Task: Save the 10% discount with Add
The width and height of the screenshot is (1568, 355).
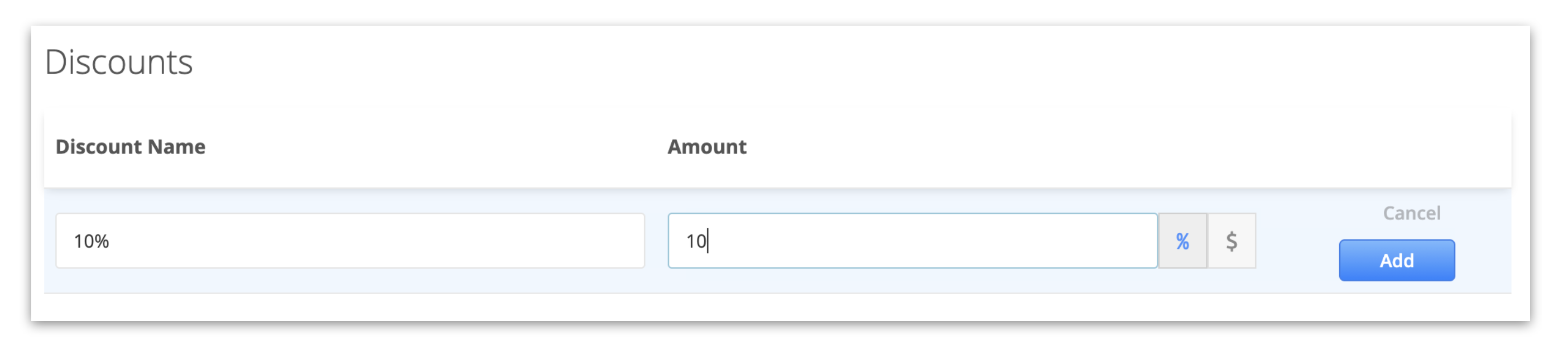Action: pyautogui.click(x=1396, y=260)
